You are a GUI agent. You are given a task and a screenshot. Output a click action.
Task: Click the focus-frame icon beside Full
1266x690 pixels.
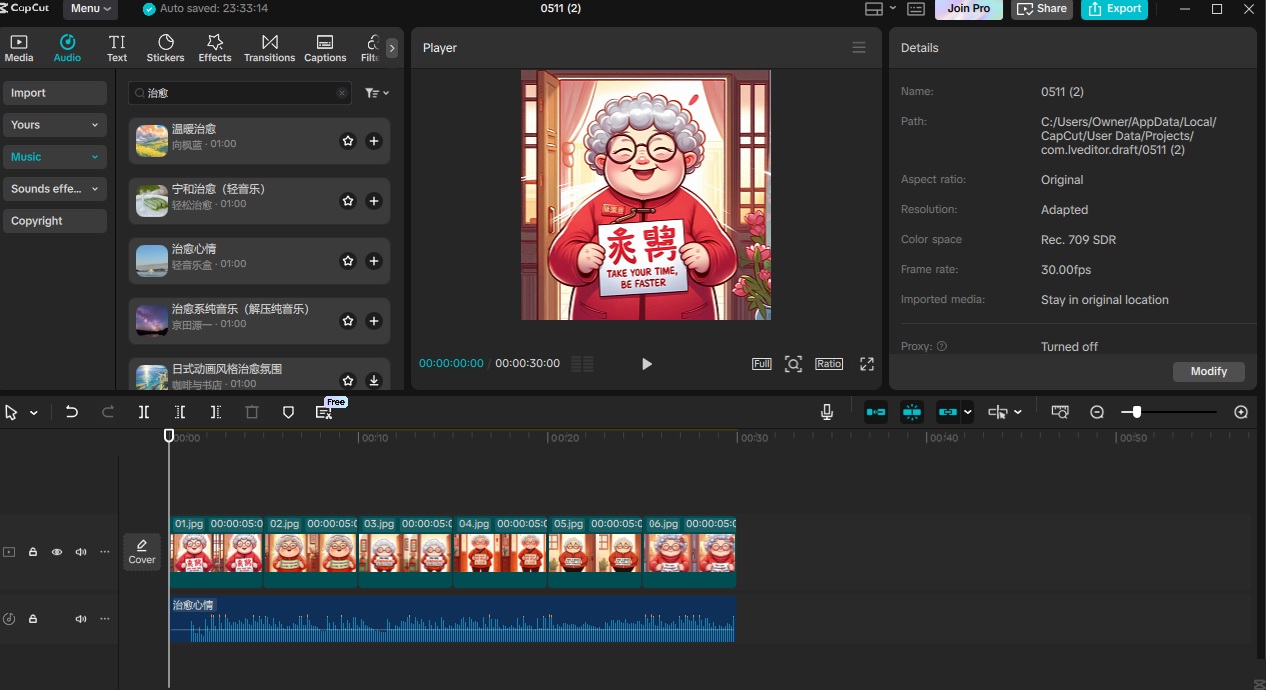coord(793,364)
